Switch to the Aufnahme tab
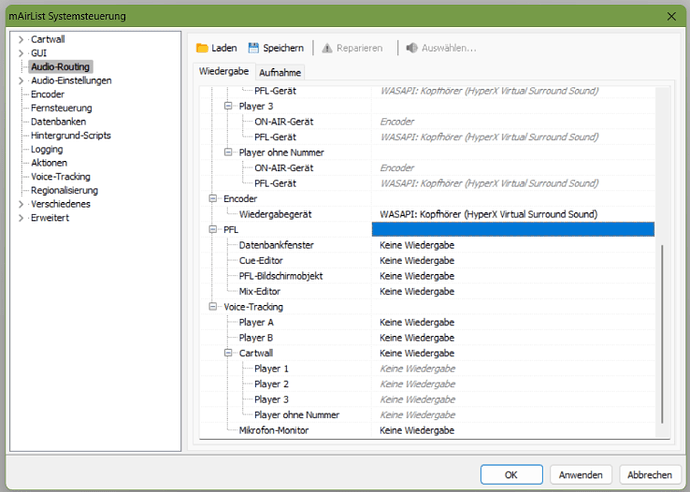This screenshot has height=492, width=690. click(x=280, y=73)
